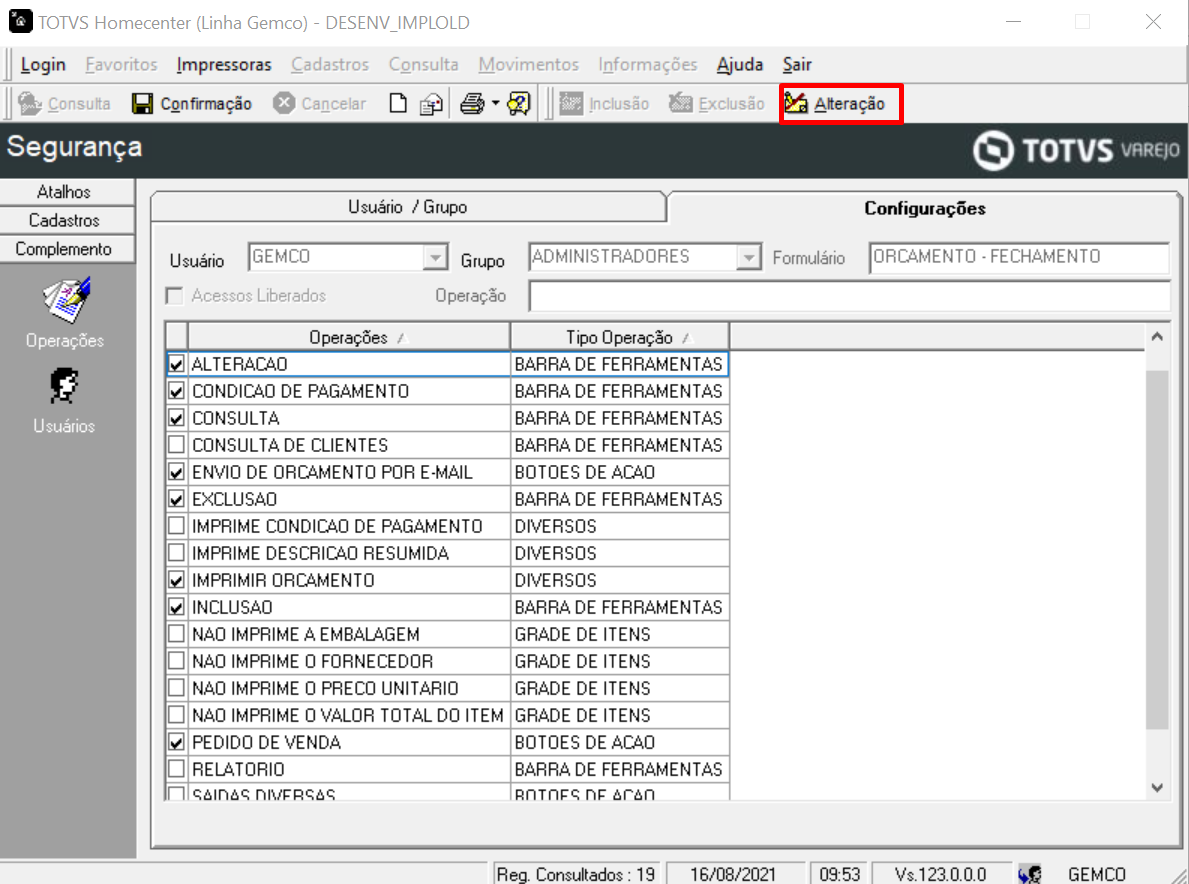This screenshot has height=884, width=1189.
Task: Click Reg. Consultados : 19 status entry
Action: pos(576,874)
